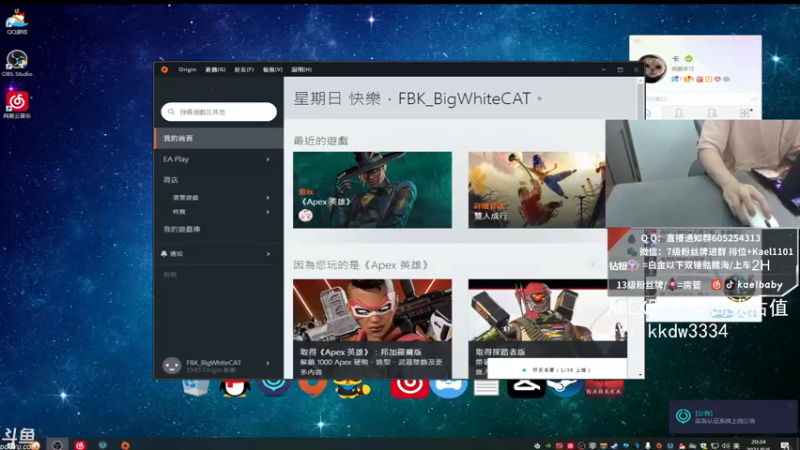Expand the FBK_BigWhiteCAT account chevron

[x=268, y=363]
